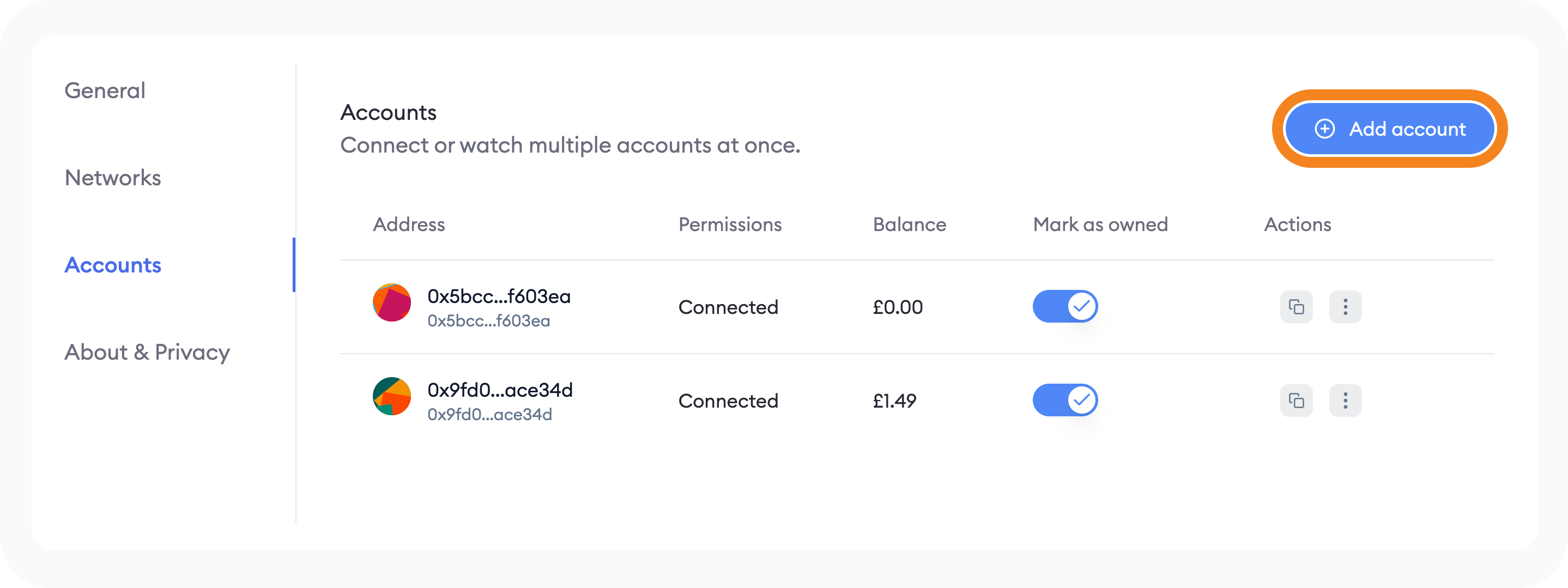Open General settings

point(105,90)
